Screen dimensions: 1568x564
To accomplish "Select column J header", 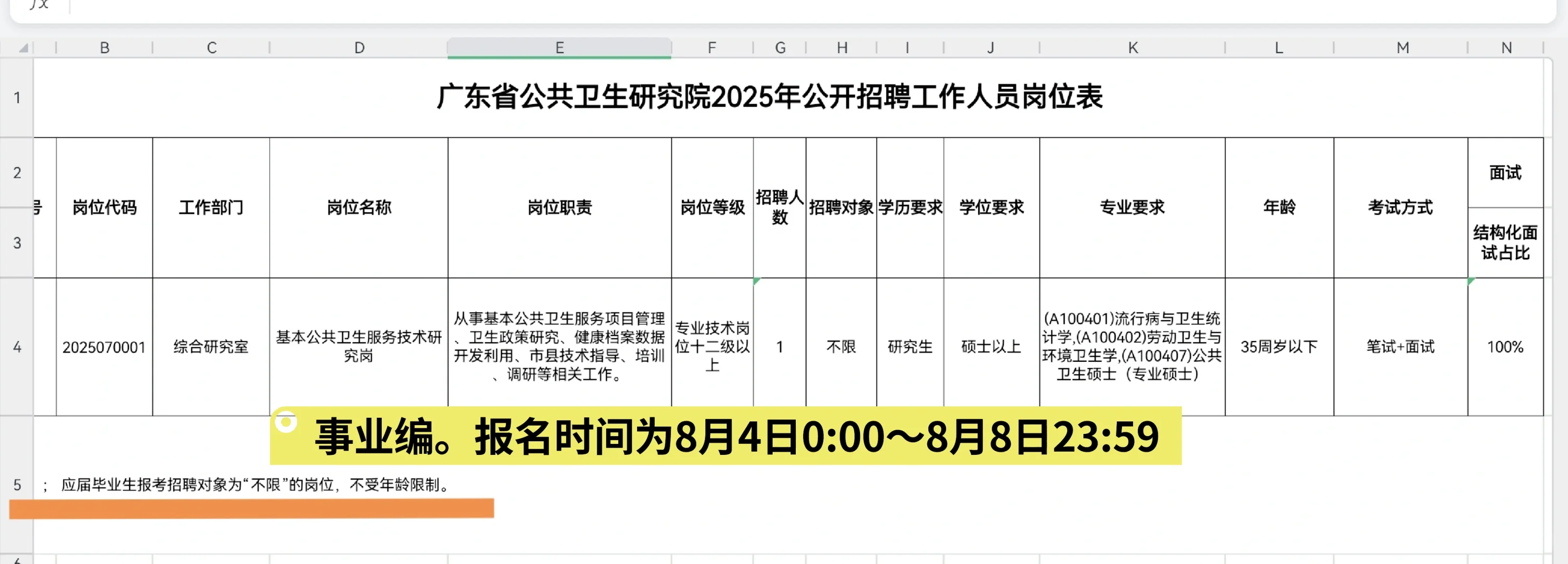I will pos(992,48).
